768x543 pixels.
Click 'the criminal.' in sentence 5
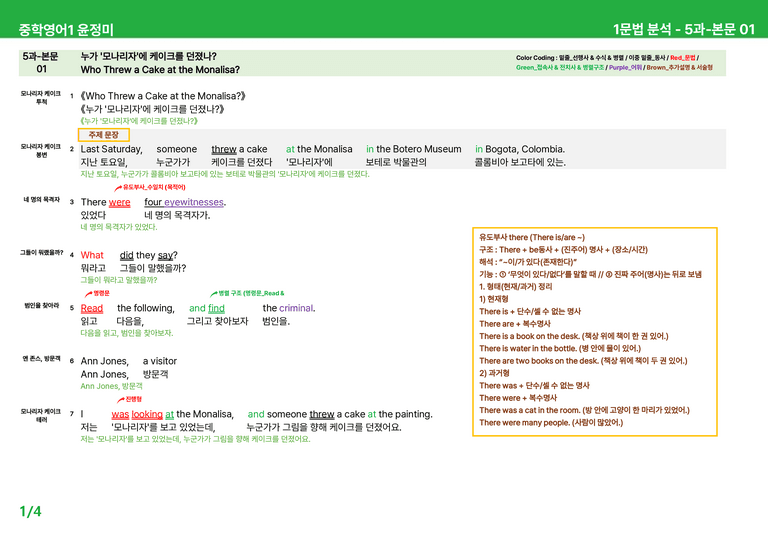pos(289,308)
